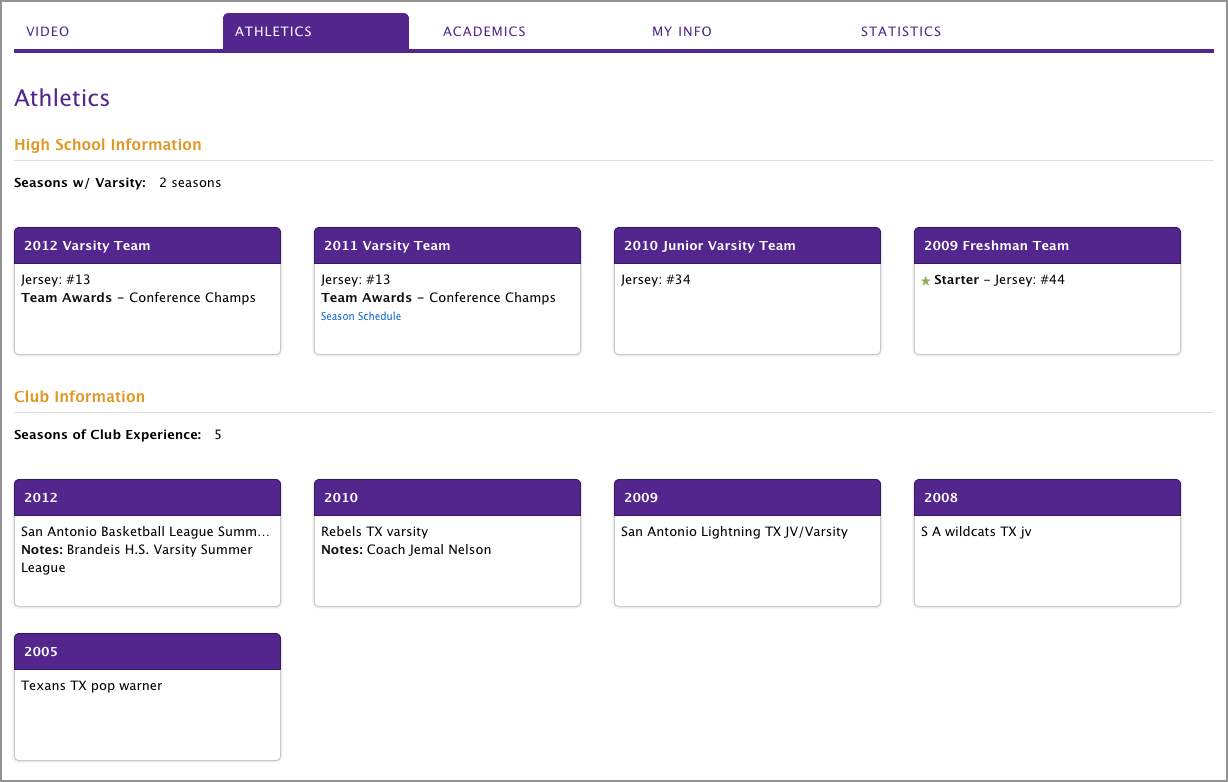Viewport: 1228px width, 782px height.
Task: Select the Athletics tab
Action: coord(316,31)
